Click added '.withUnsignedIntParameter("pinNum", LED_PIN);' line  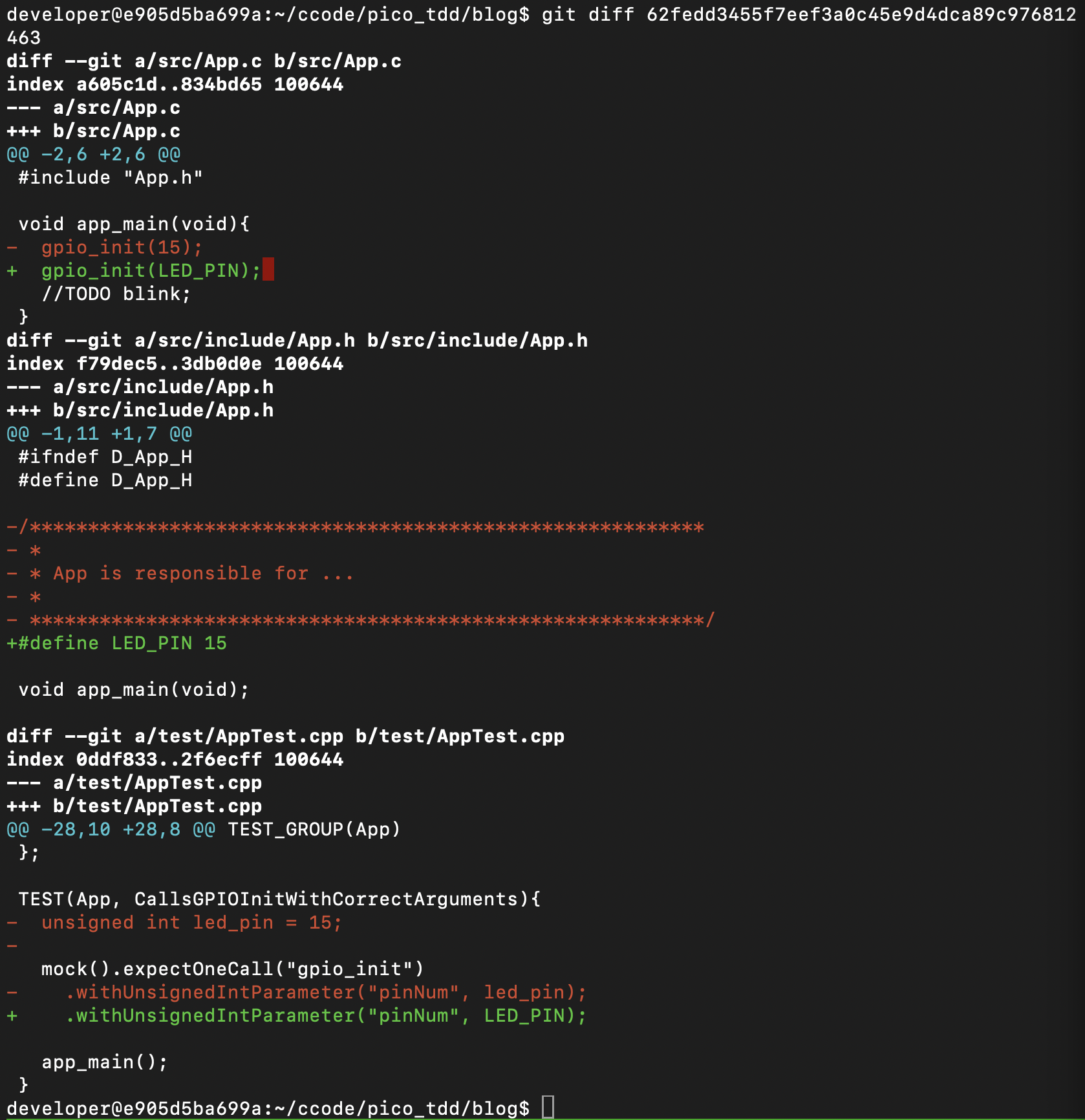point(297,1016)
